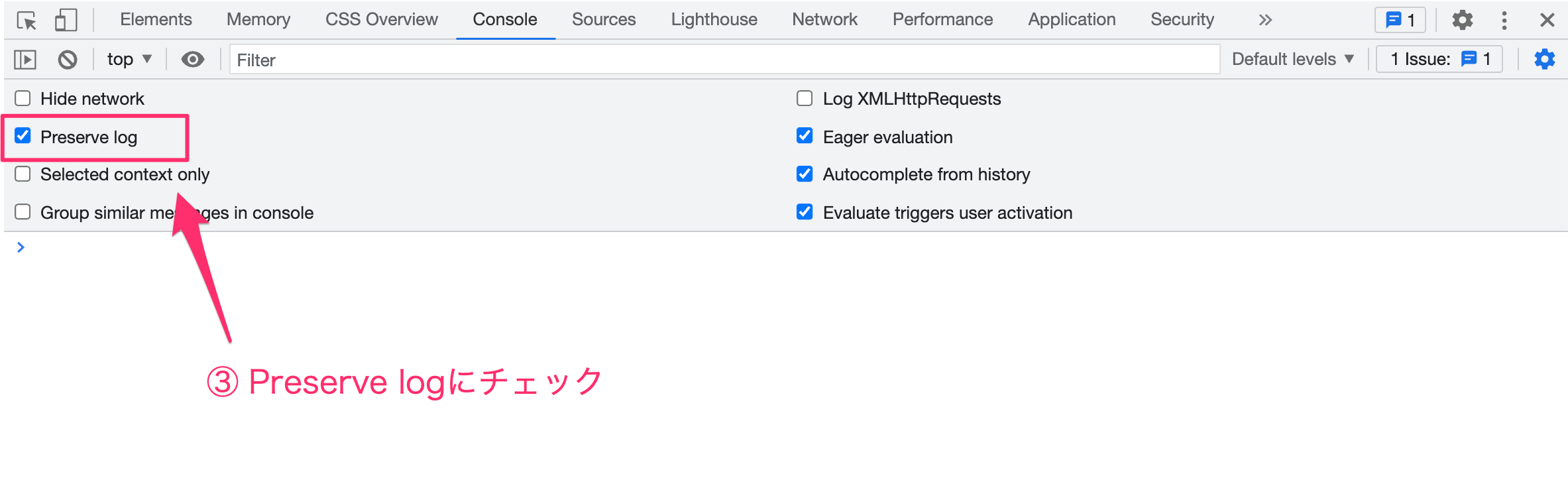Image resolution: width=1568 pixels, height=480 pixels.
Task: Check Group similar messages in console
Action: 23,211
